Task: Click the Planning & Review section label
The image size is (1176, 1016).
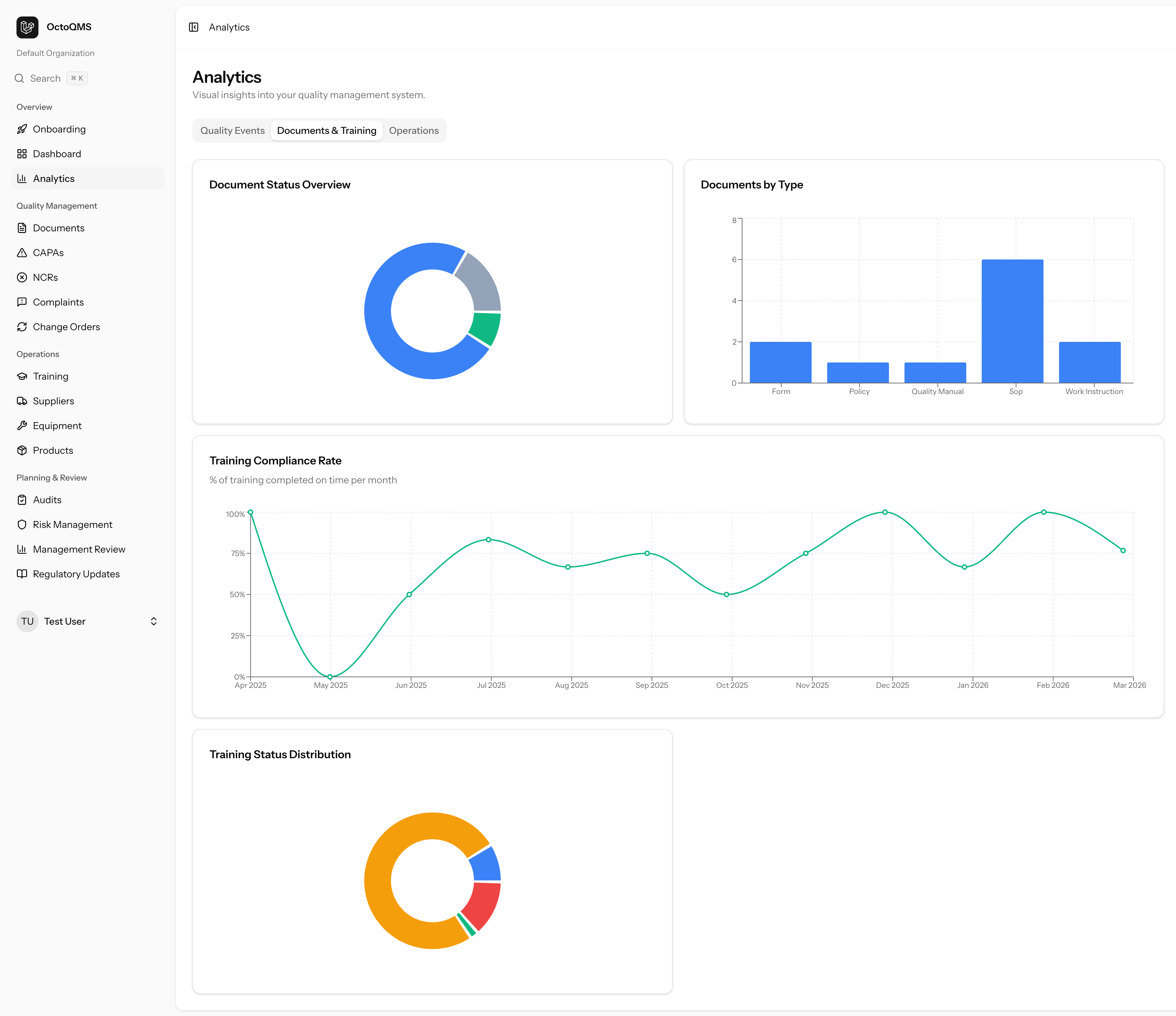Action: [51, 478]
